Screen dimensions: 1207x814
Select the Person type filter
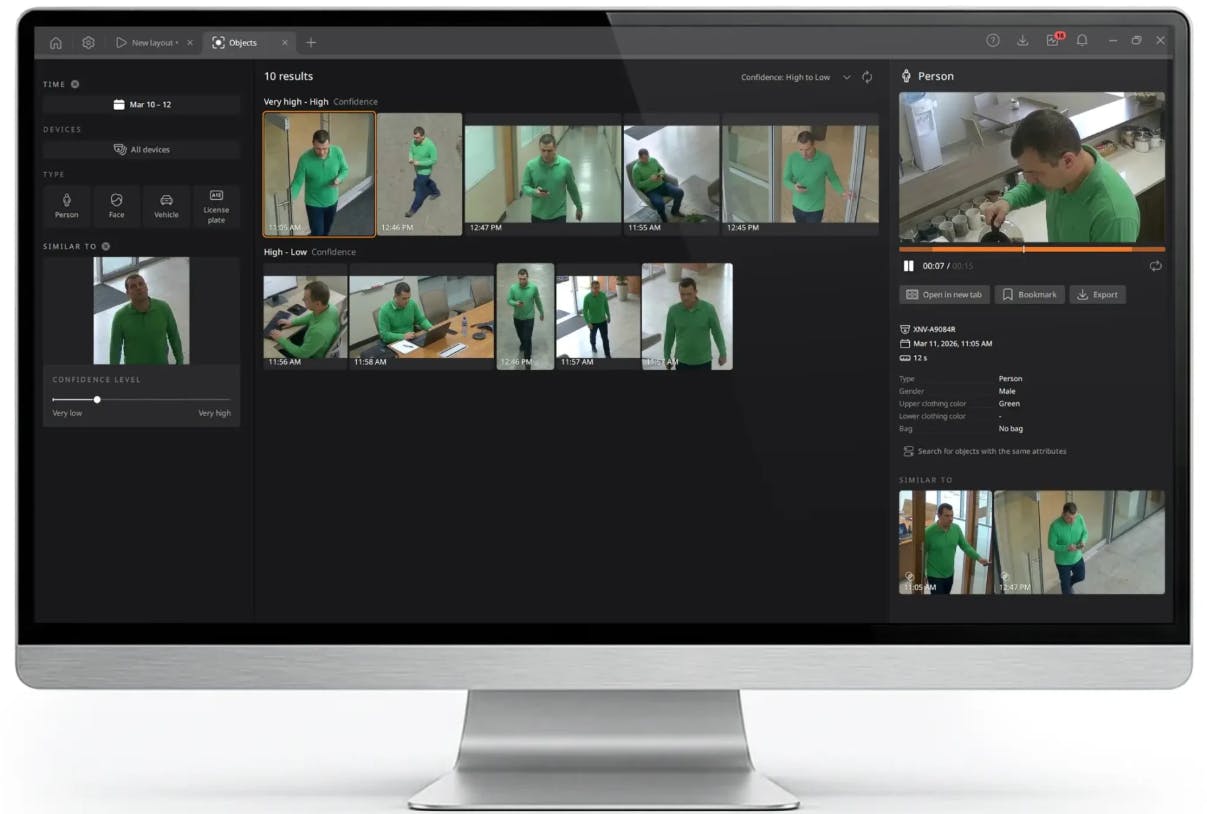pos(66,207)
